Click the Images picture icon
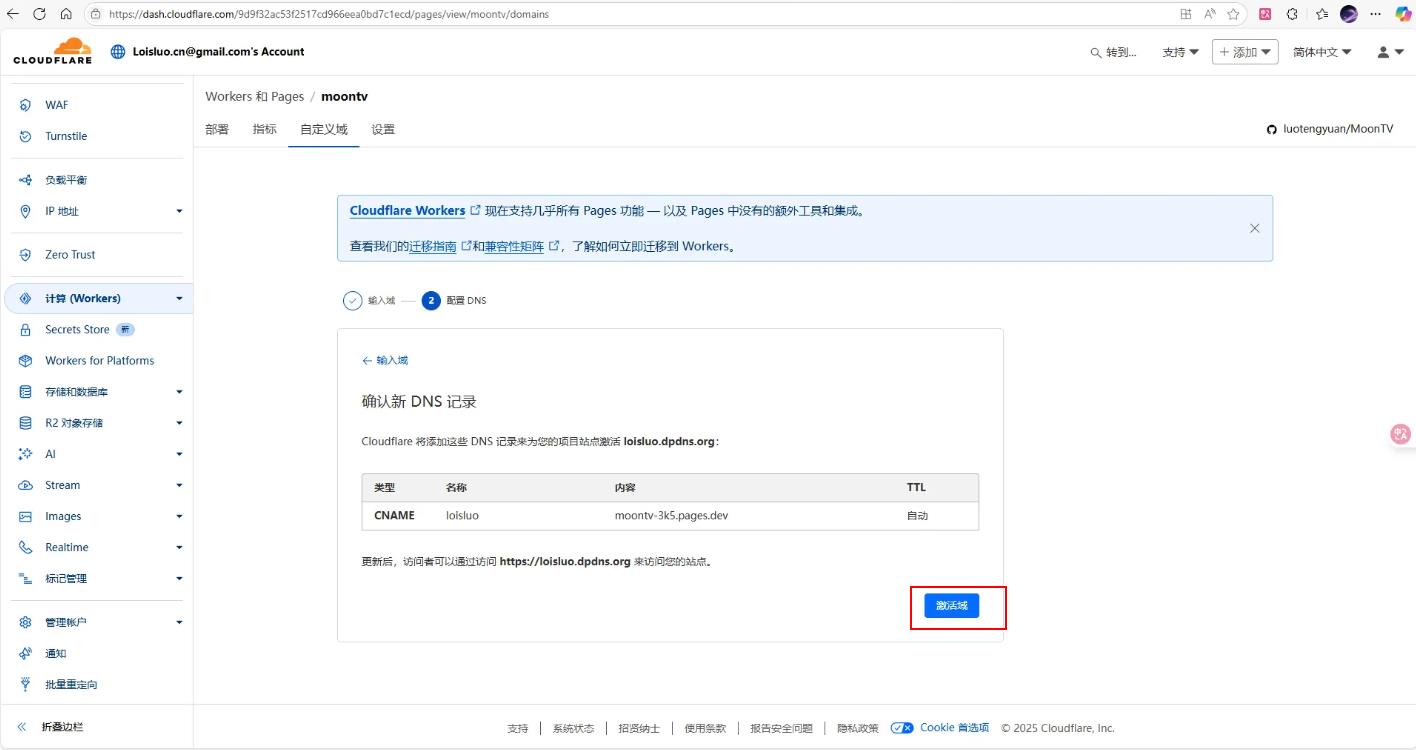 [25, 516]
